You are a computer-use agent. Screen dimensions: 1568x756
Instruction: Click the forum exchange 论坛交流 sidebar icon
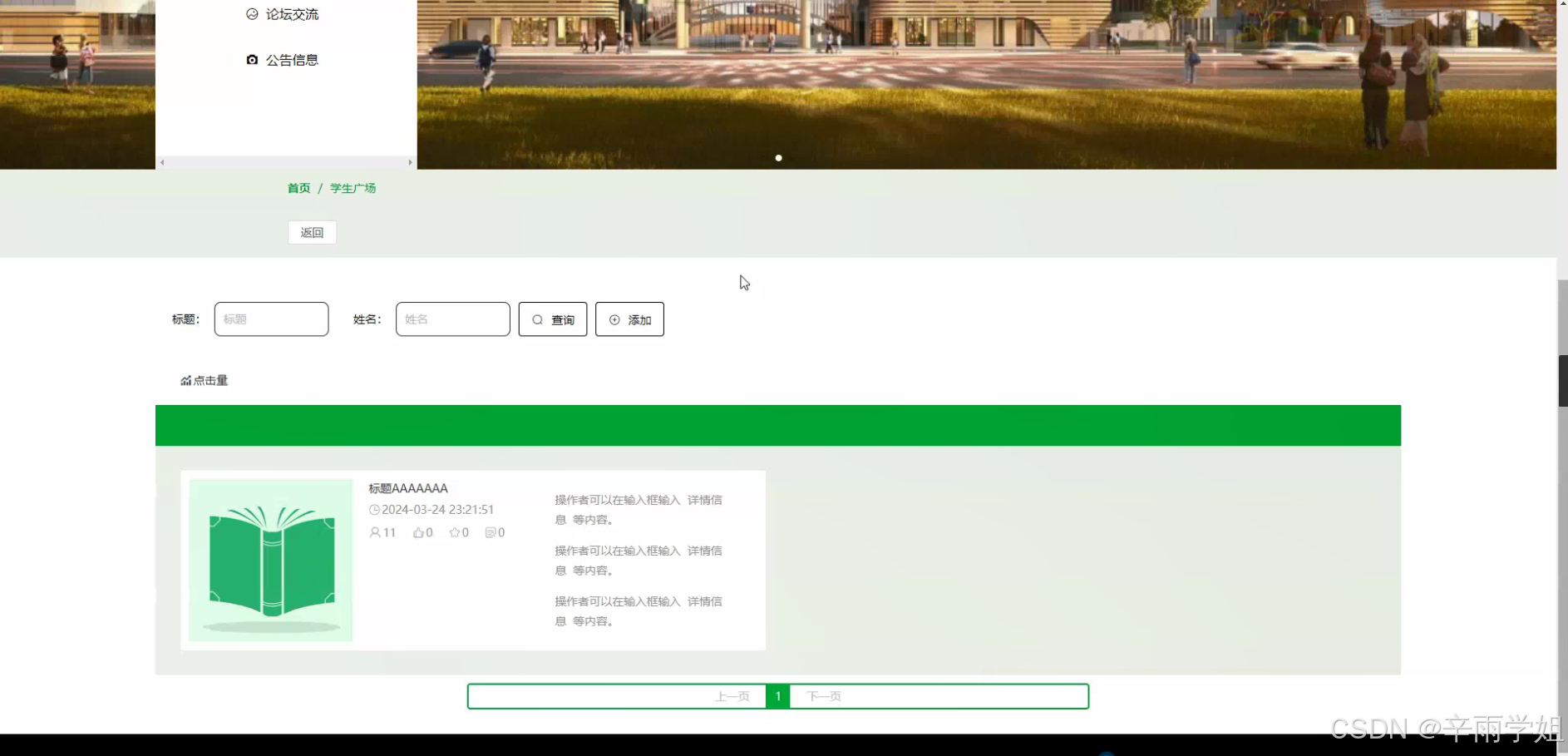(x=253, y=13)
